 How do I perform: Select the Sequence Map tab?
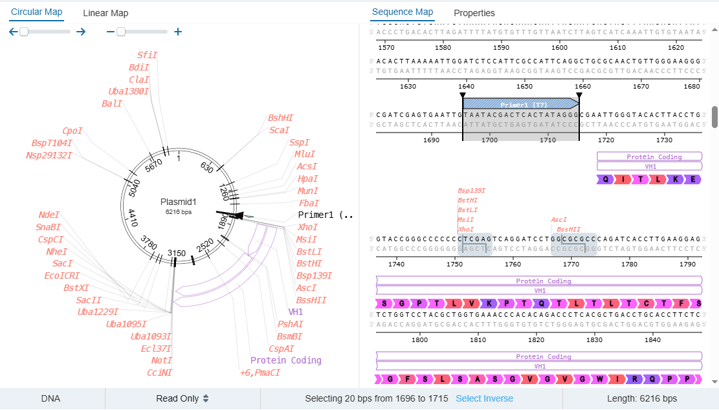(402, 13)
